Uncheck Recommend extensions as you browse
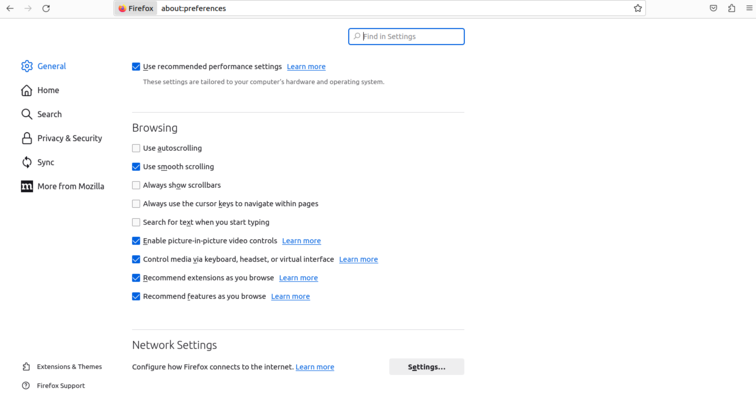The width and height of the screenshot is (756, 413). point(136,278)
